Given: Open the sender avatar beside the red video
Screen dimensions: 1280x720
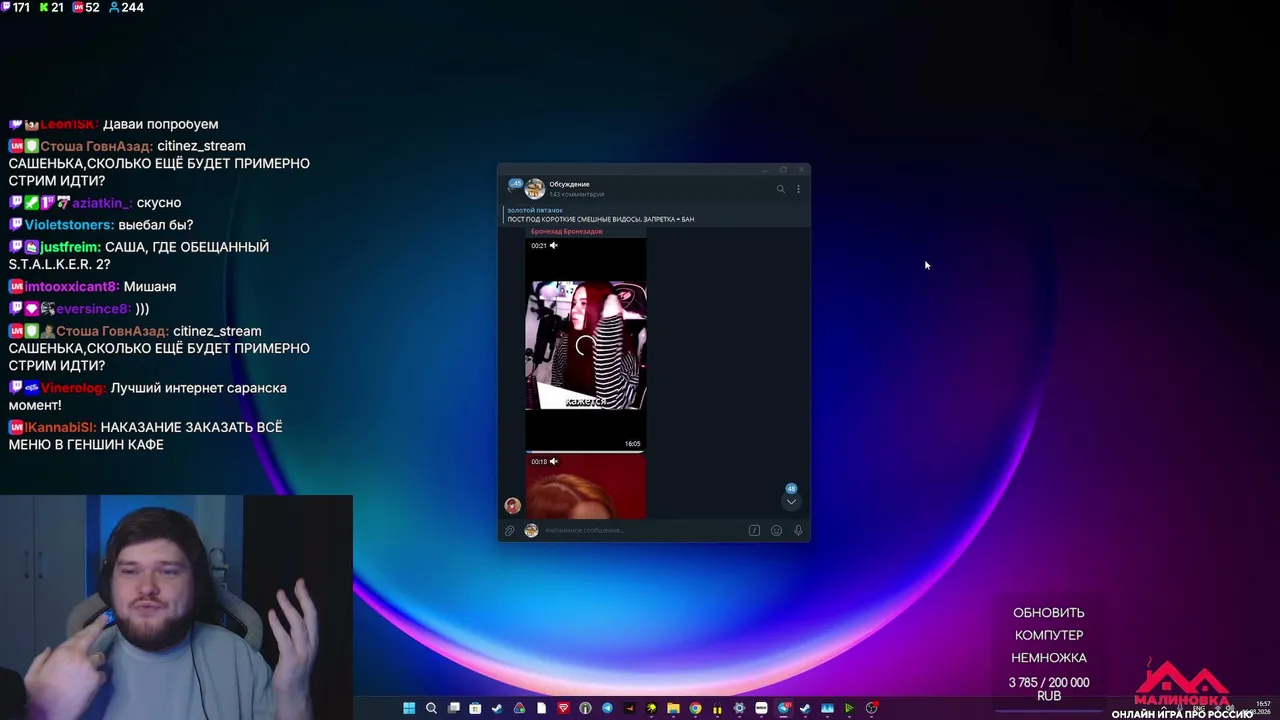Looking at the screenshot, I should click(512, 506).
